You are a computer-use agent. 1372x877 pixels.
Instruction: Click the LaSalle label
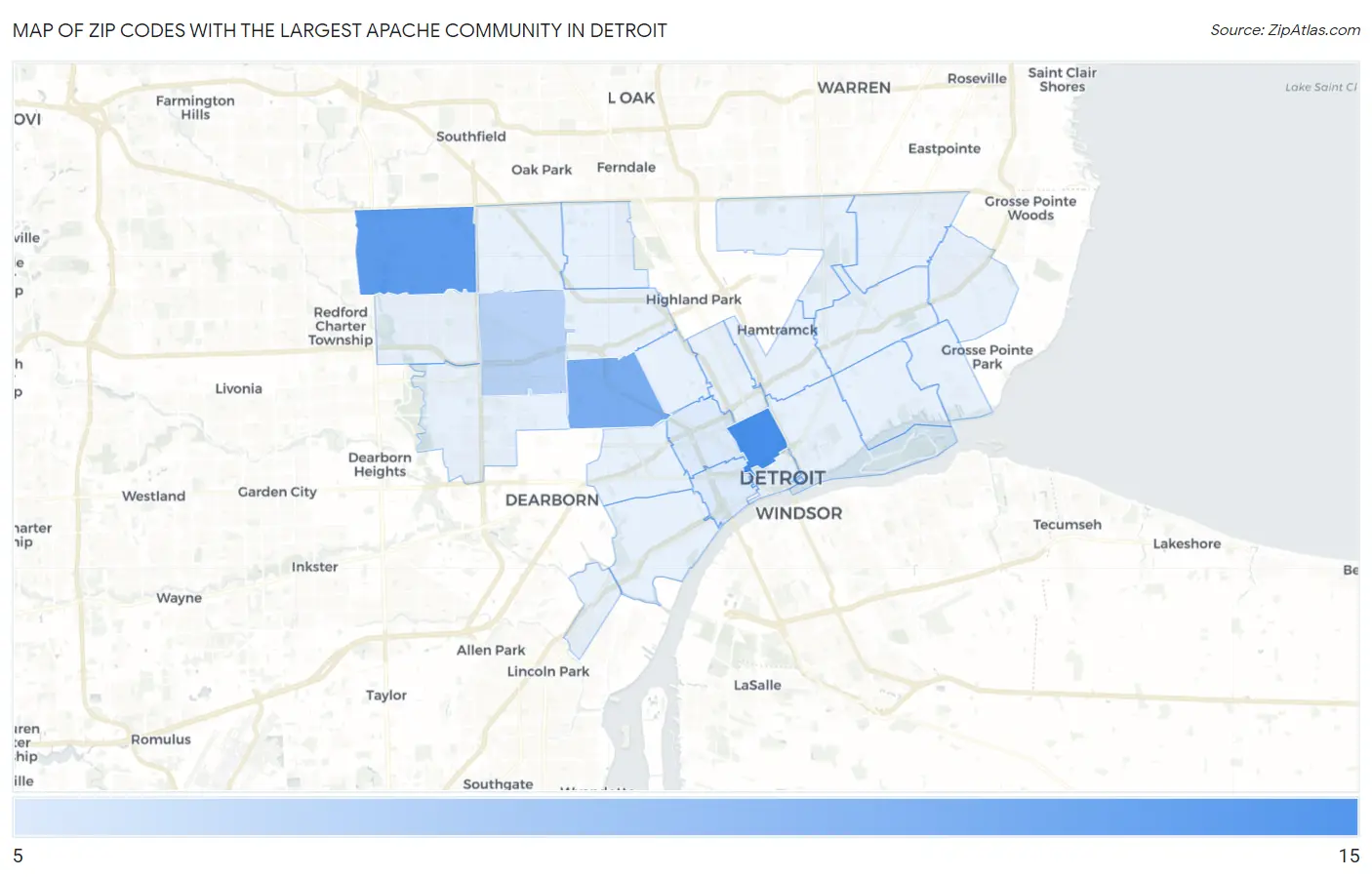point(757,685)
